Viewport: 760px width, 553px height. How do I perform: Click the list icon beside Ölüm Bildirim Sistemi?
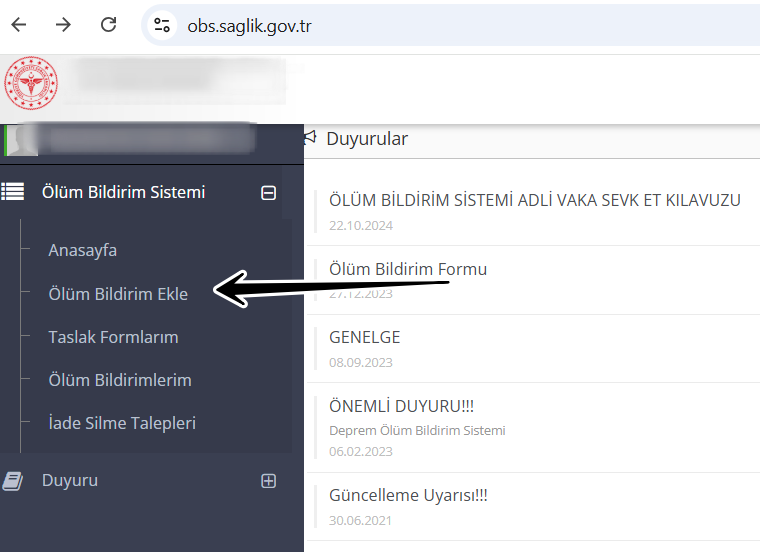tap(13, 191)
